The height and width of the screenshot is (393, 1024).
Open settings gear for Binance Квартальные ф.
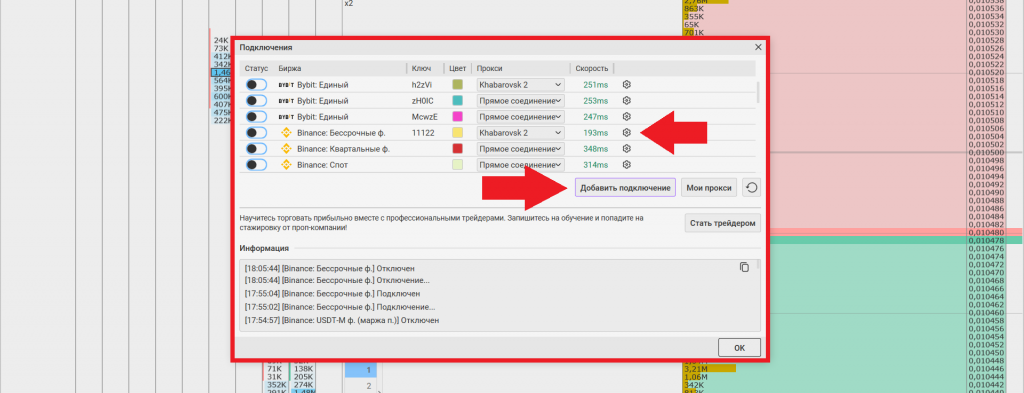pyautogui.click(x=626, y=149)
